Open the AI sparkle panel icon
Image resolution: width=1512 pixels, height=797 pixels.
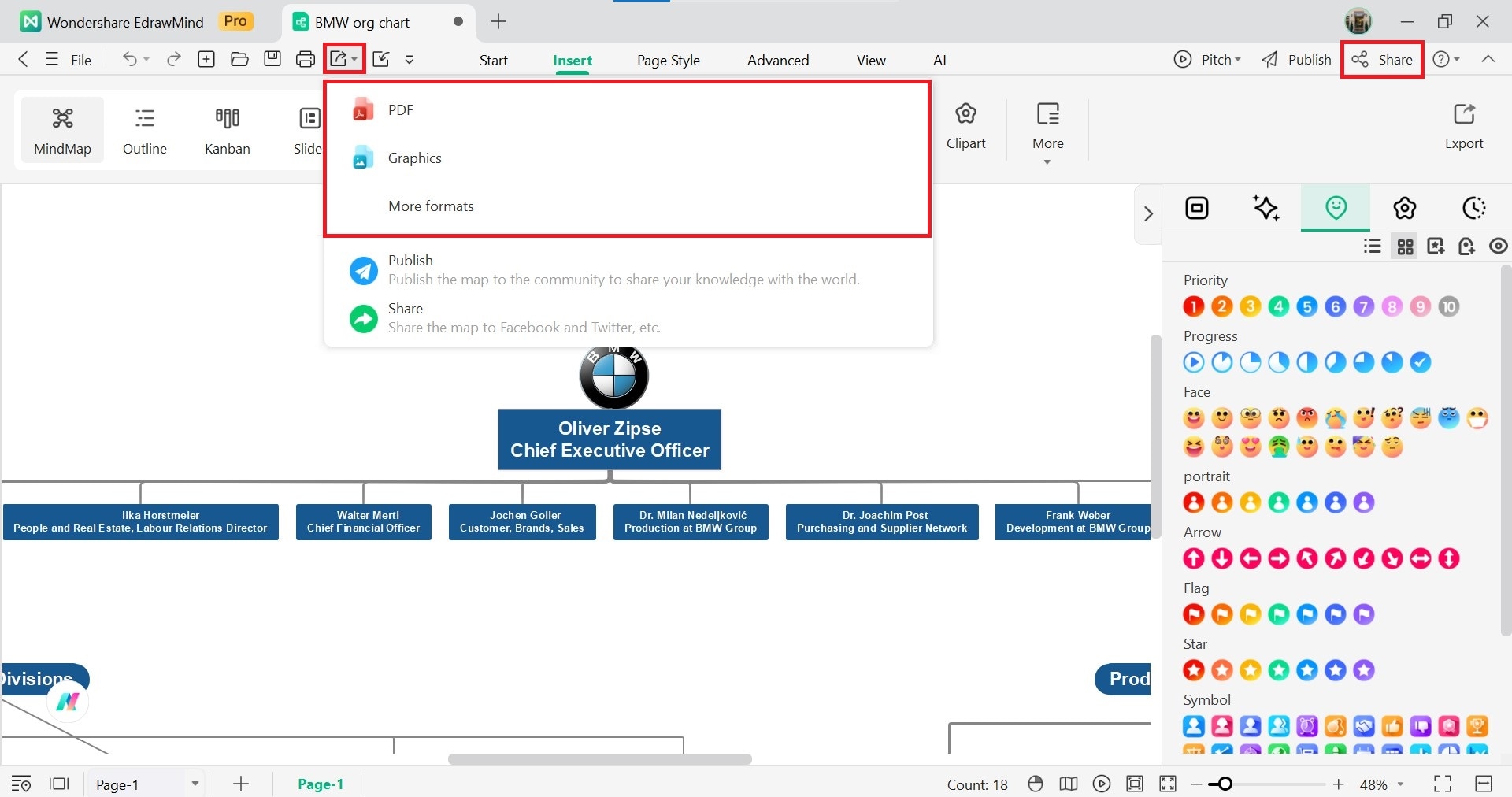tap(1266, 208)
